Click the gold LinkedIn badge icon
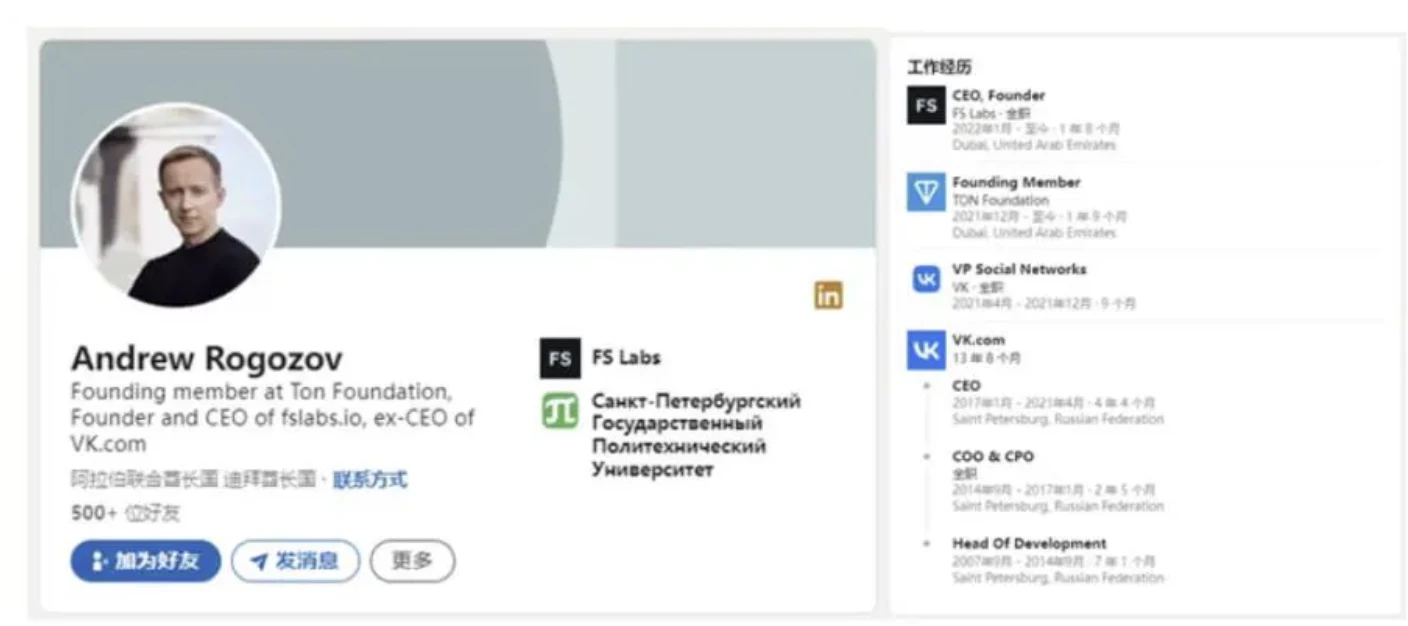The height and width of the screenshot is (626, 1408). (x=828, y=295)
